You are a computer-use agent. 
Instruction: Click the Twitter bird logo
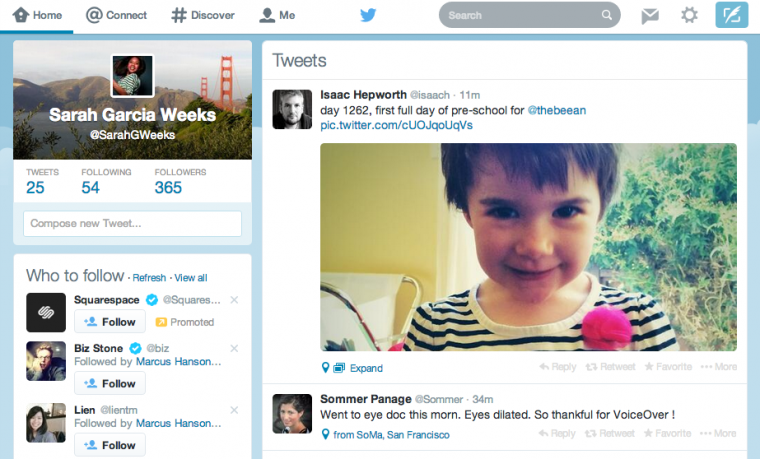(x=368, y=15)
